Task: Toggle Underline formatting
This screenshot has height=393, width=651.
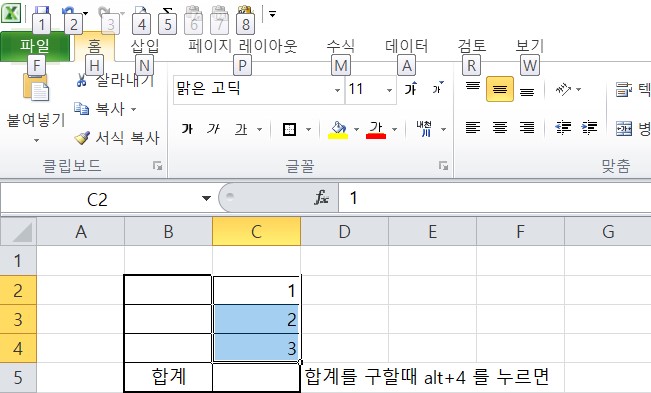Action: click(x=241, y=129)
